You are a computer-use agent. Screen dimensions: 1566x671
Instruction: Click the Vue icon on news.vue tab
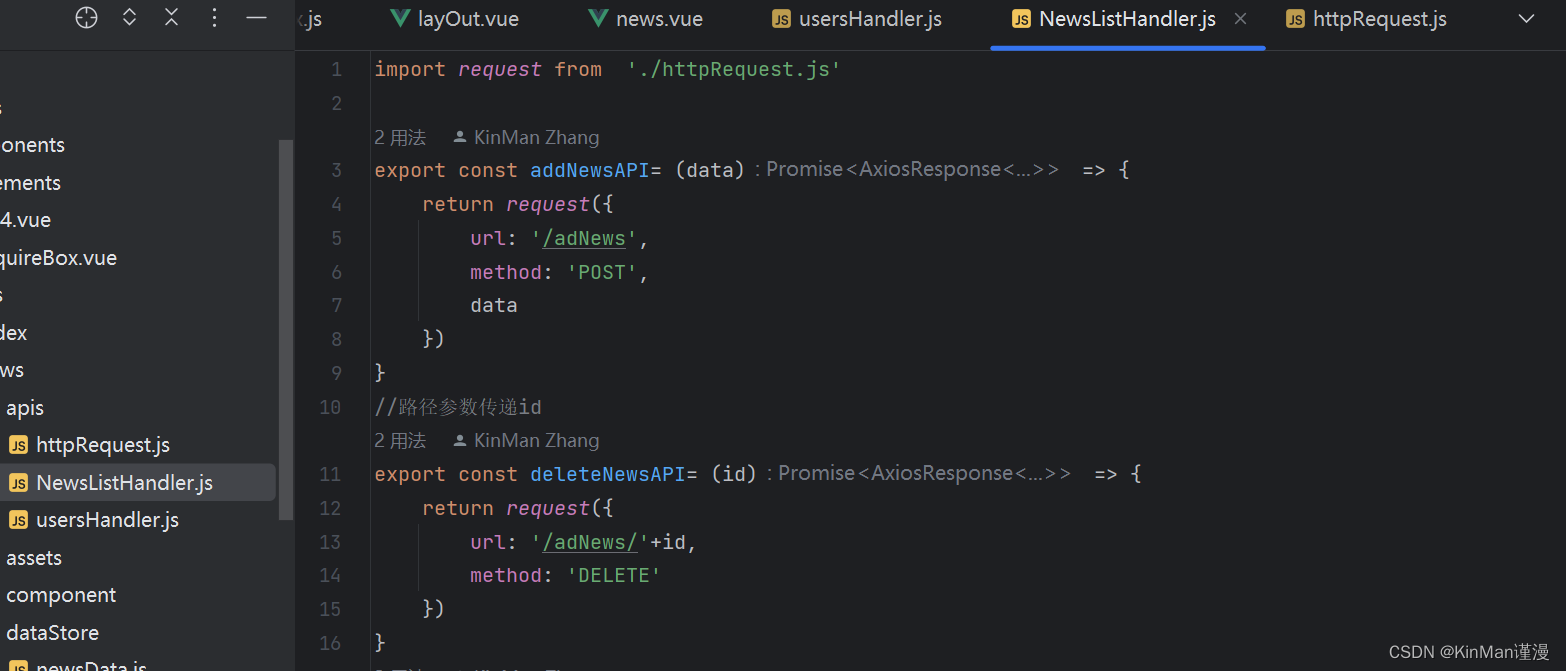(x=599, y=19)
